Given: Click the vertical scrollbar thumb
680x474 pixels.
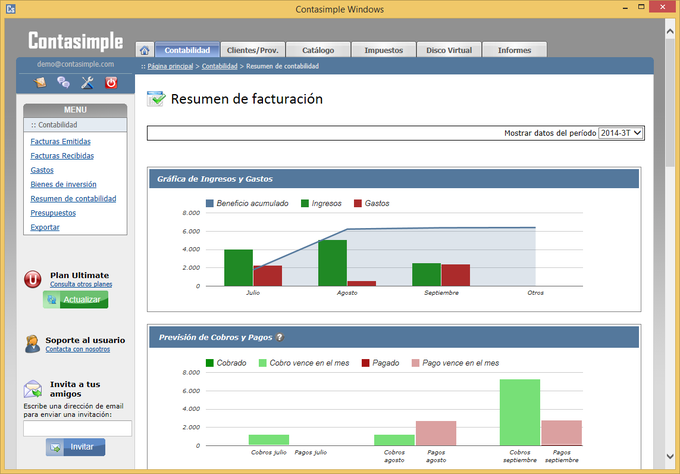Looking at the screenshot, I should pyautogui.click(x=670, y=102).
